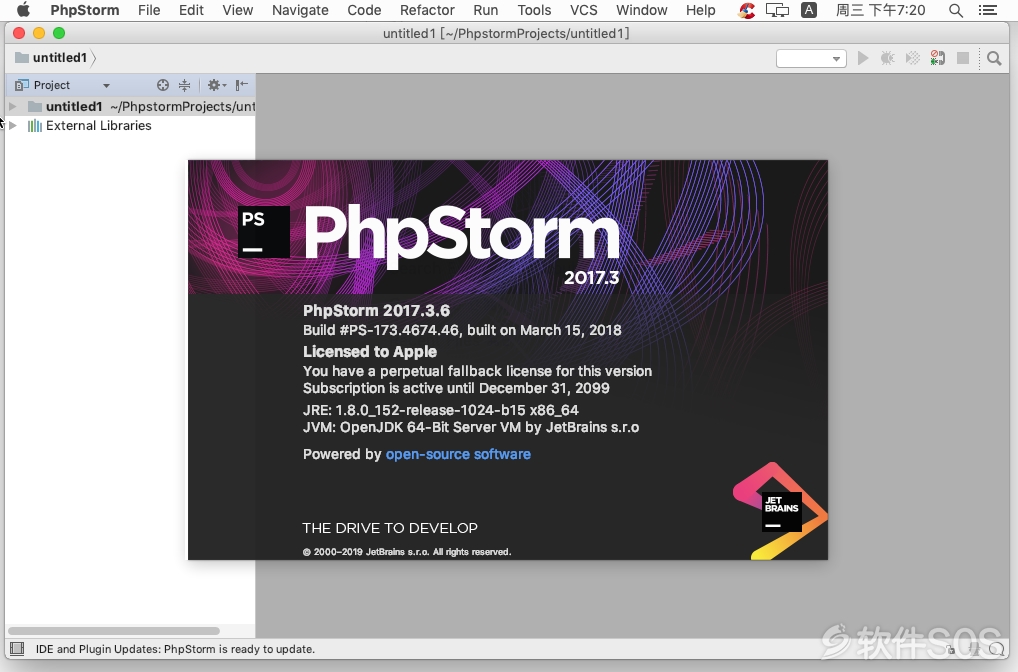The width and height of the screenshot is (1018, 672).
Task: Click the Debug bug icon in the toolbar
Action: tap(888, 58)
